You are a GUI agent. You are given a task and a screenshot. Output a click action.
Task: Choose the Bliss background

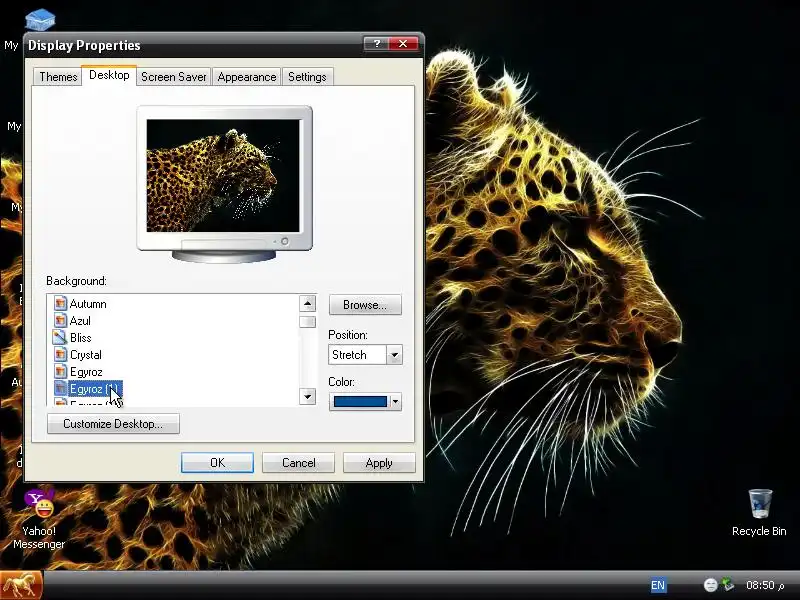[x=81, y=338]
